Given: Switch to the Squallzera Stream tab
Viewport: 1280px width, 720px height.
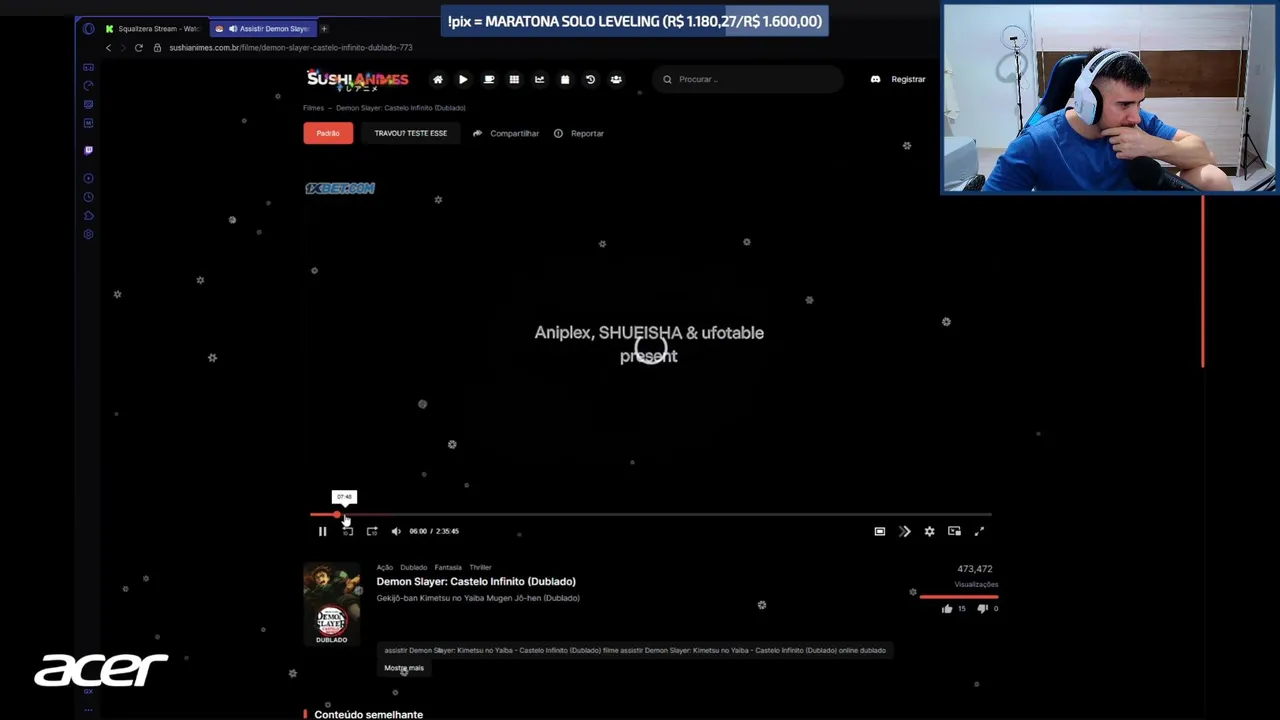Looking at the screenshot, I should pyautogui.click(x=152, y=29).
